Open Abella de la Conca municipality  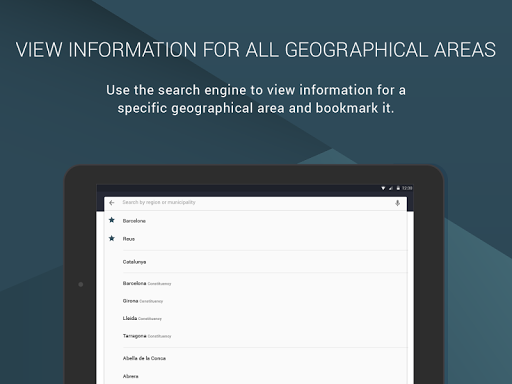pos(255,358)
